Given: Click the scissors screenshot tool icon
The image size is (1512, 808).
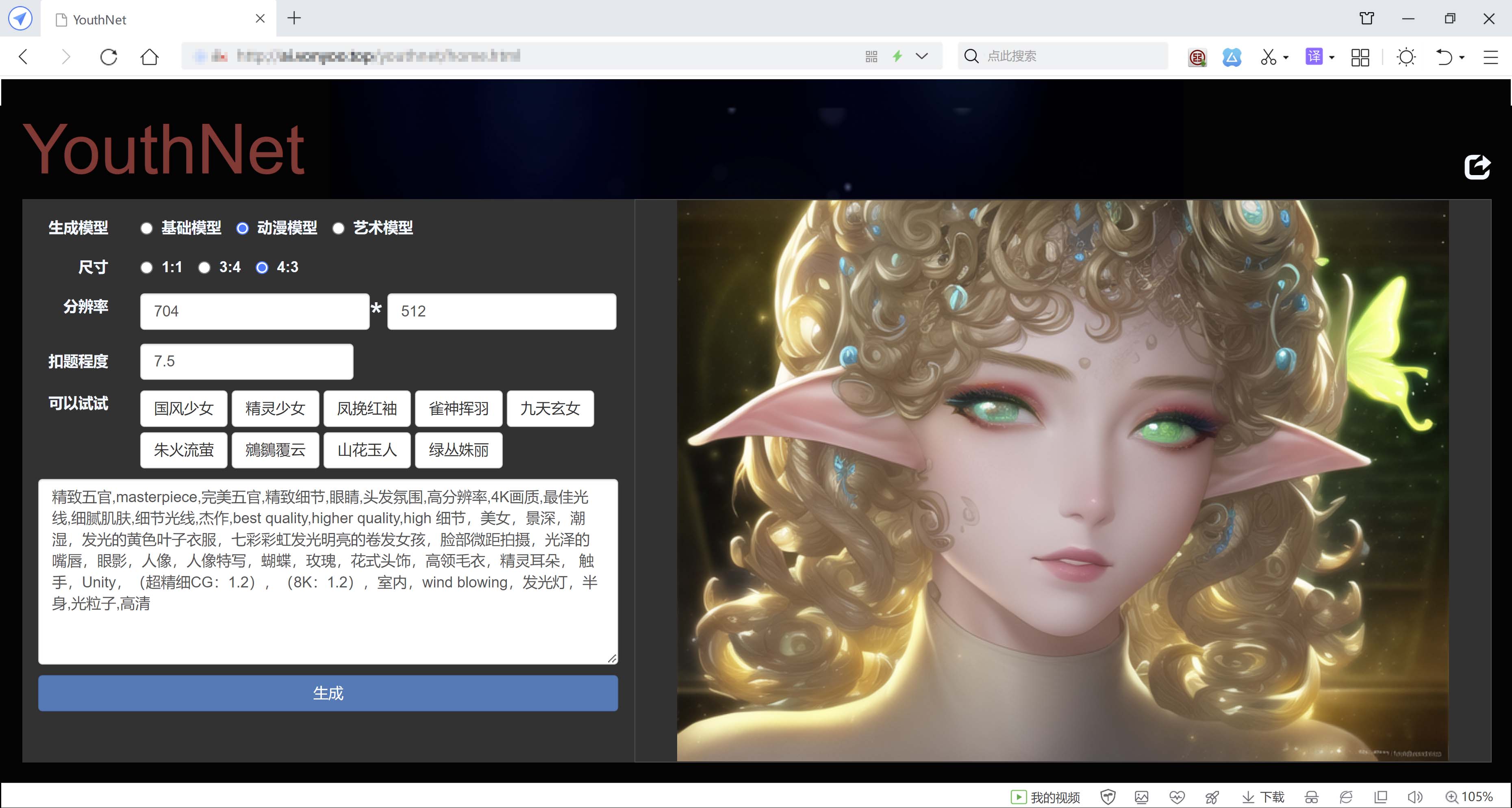Looking at the screenshot, I should [x=1268, y=57].
